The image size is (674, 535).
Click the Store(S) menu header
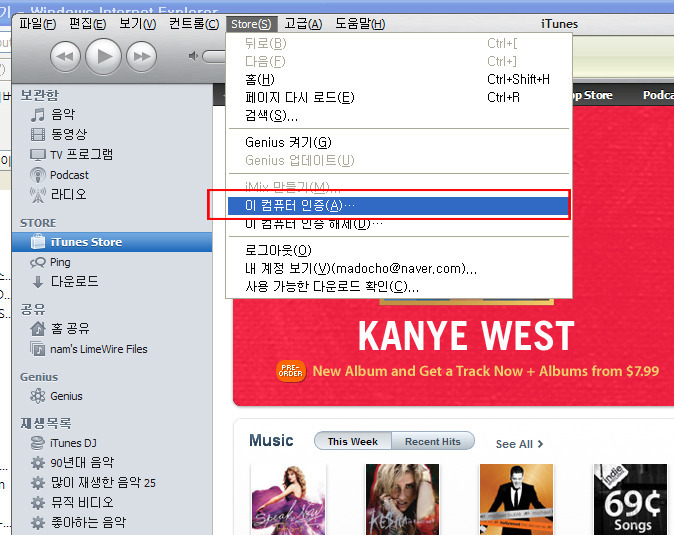[x=251, y=24]
